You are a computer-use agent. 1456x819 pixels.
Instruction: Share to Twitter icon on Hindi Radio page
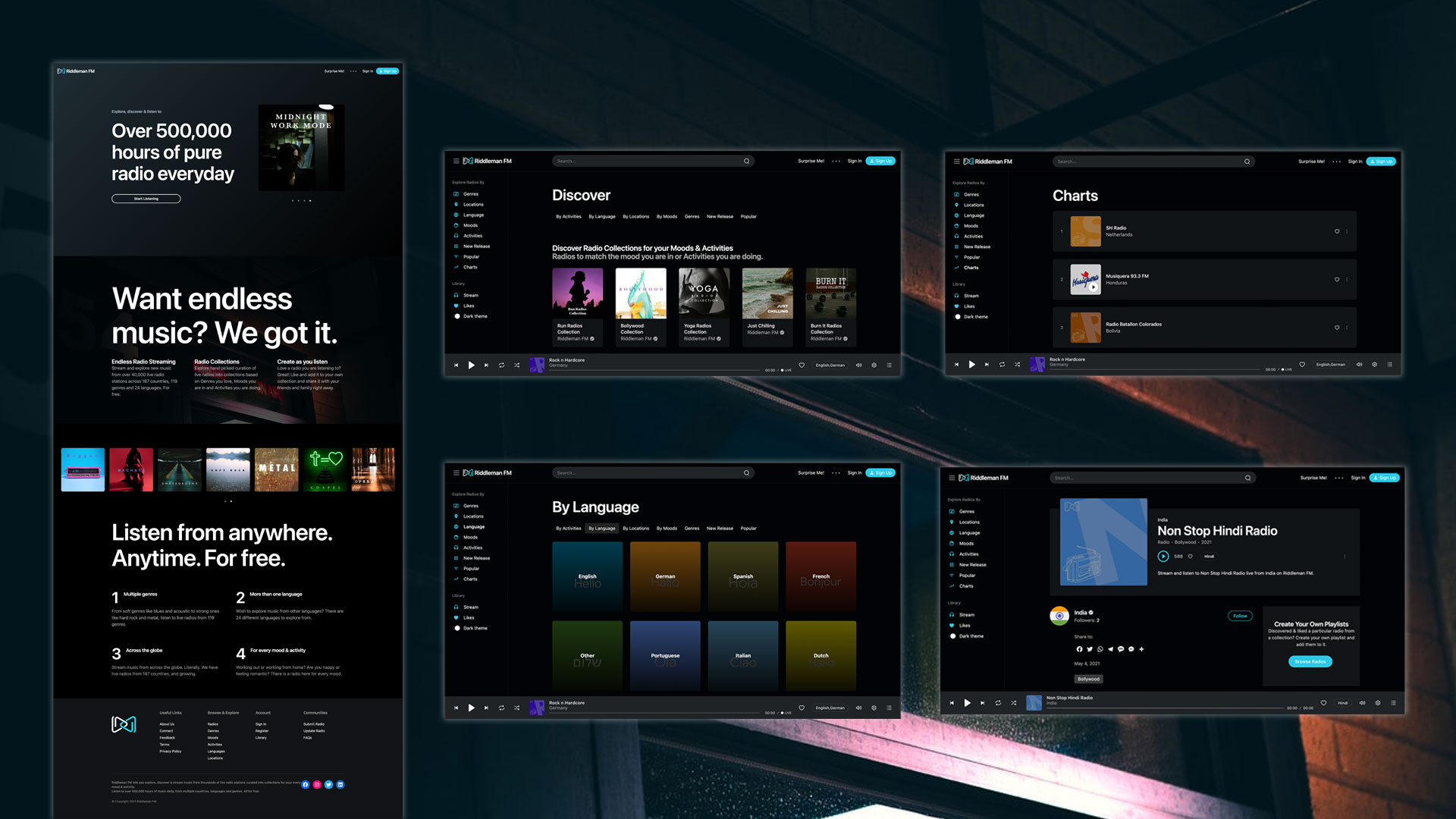(1090, 649)
